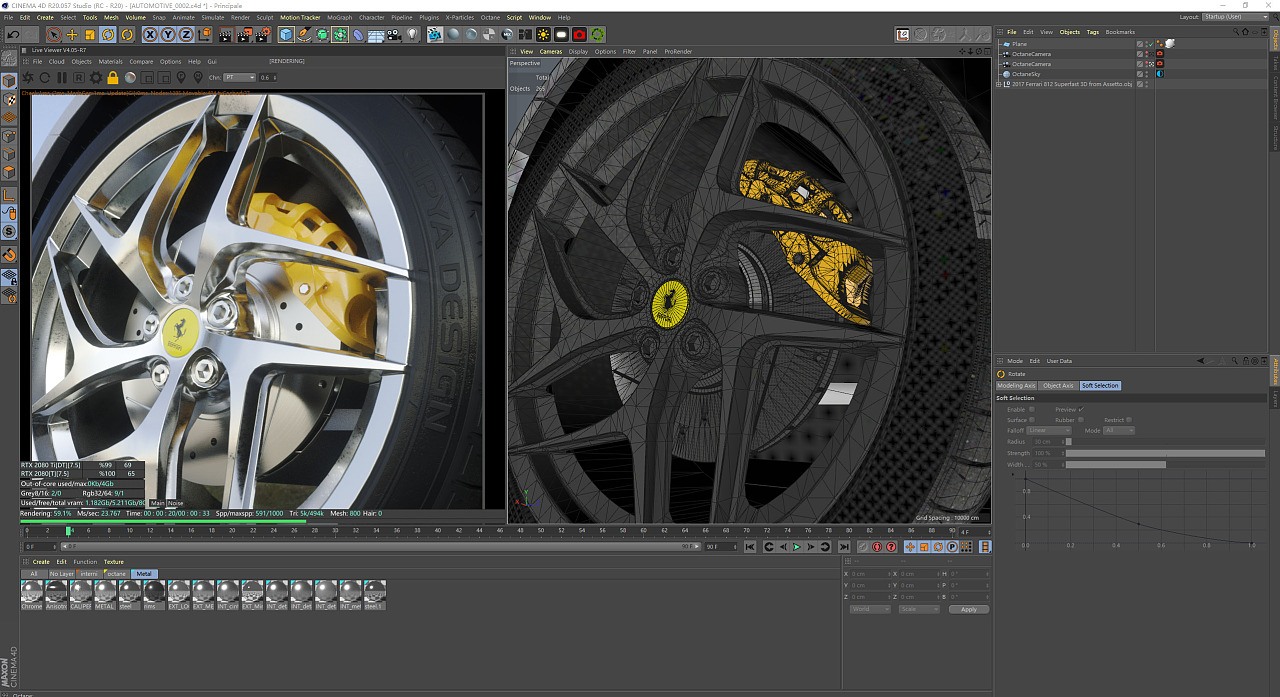The image size is (1280, 697).
Task: Select the CALIPER material thumbnail
Action: (x=80, y=595)
